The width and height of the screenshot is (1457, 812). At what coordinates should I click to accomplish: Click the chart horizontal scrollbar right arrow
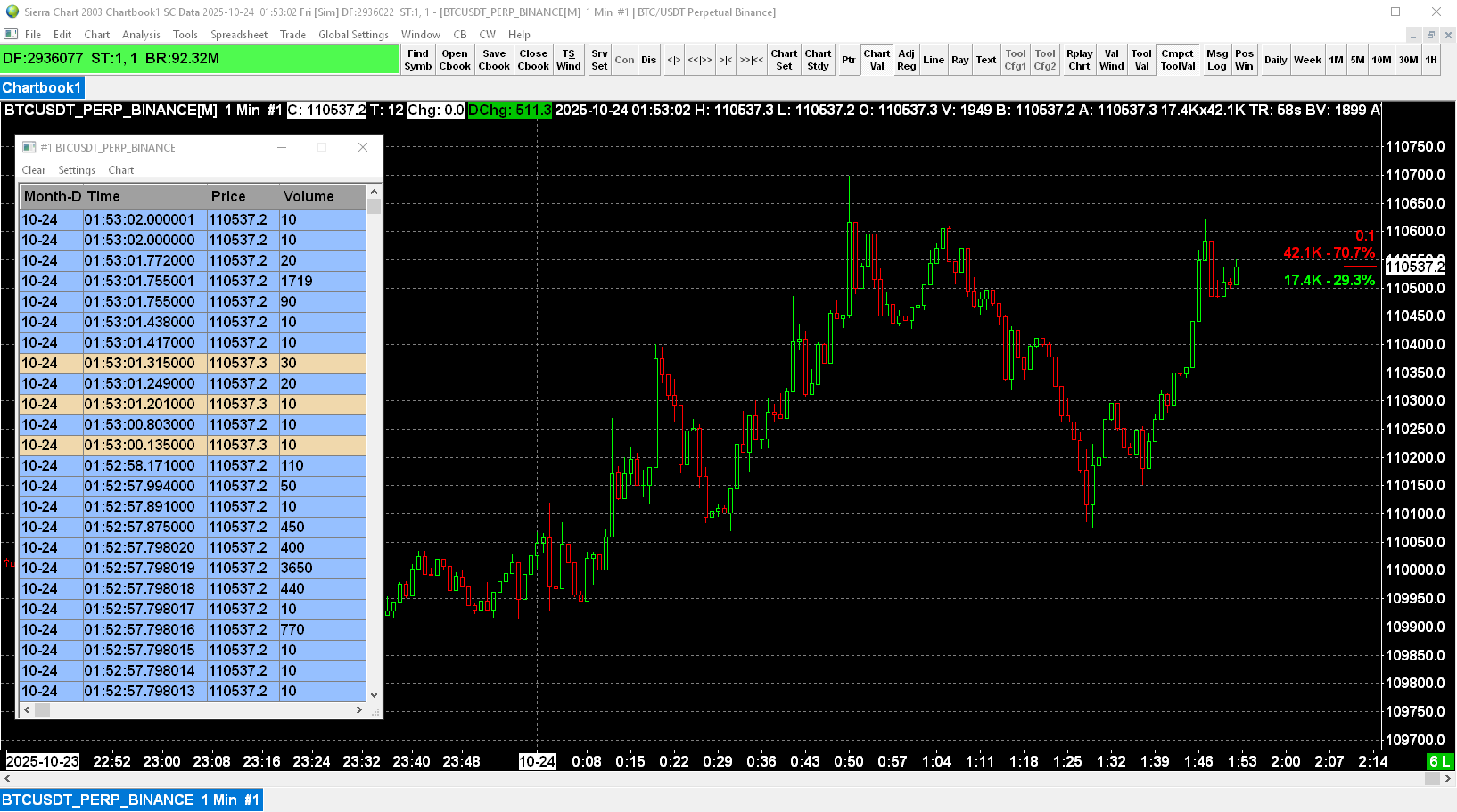(x=1448, y=779)
